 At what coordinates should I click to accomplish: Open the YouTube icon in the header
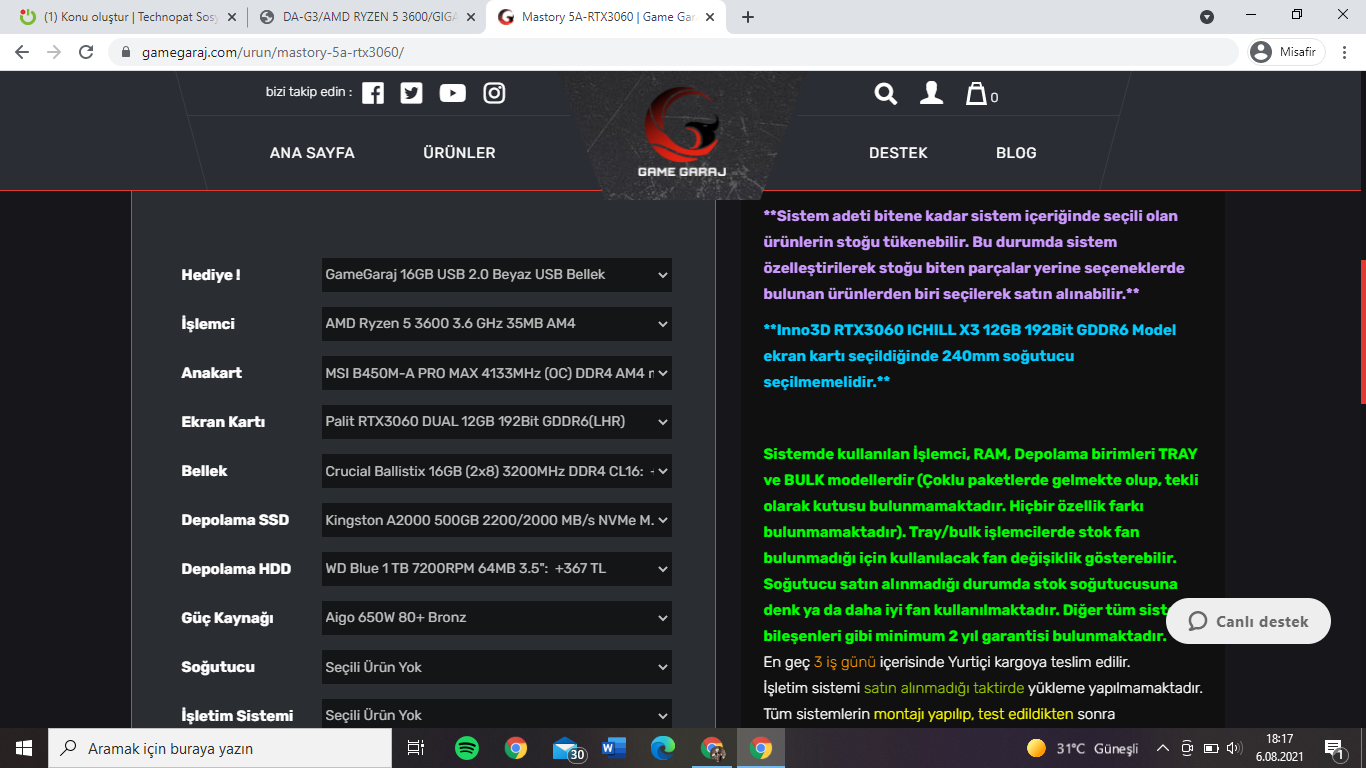[x=452, y=93]
